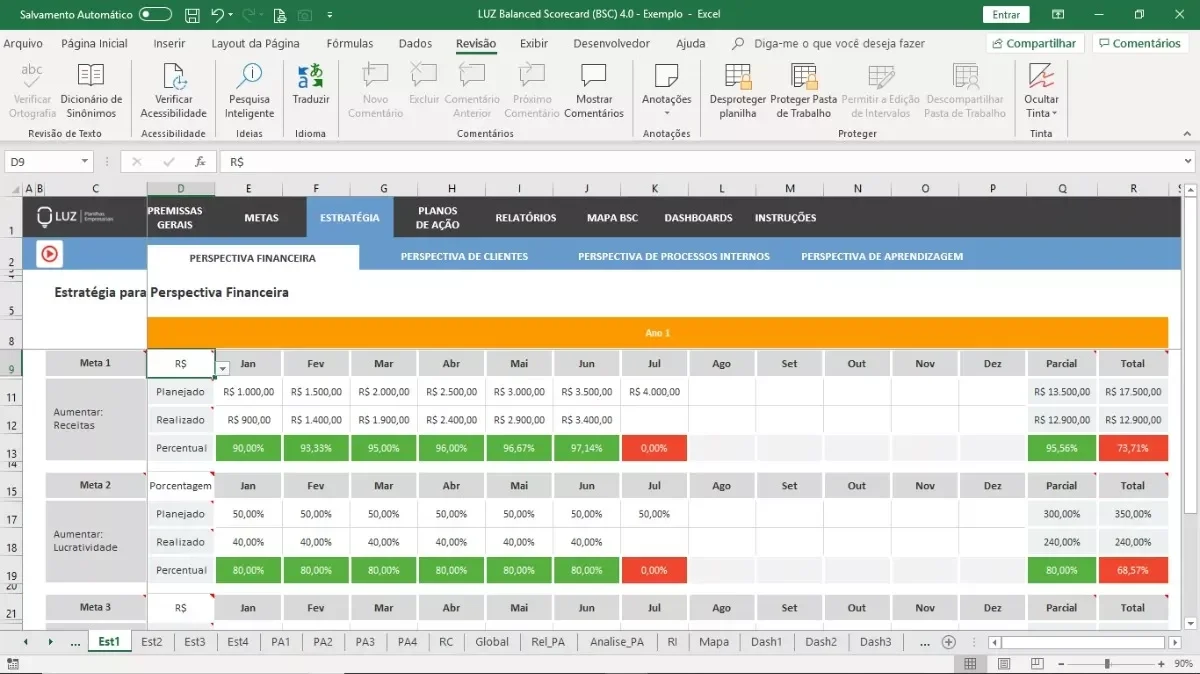Viewport: 1200px width, 674px height.
Task: Click Mostrar Comentários icon
Action: (594, 91)
